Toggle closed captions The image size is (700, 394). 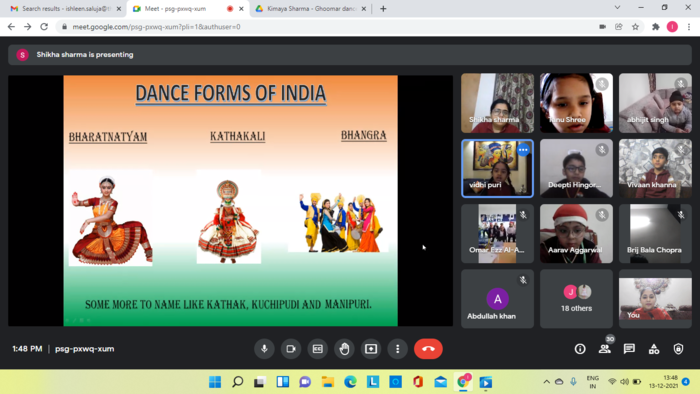point(317,349)
